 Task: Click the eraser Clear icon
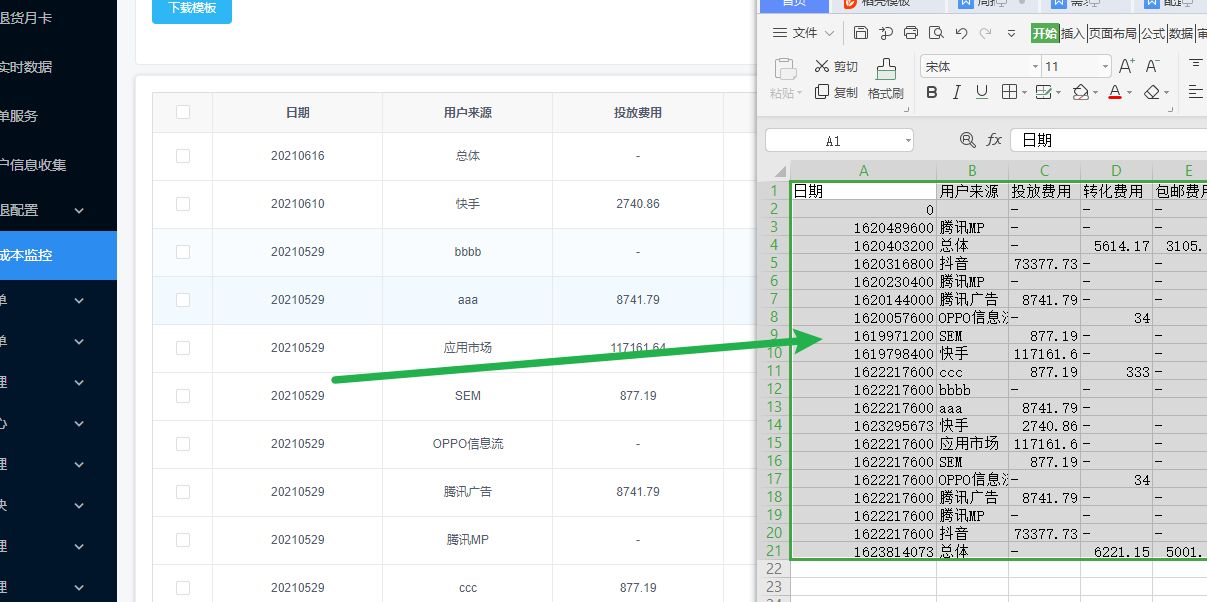[1151, 92]
